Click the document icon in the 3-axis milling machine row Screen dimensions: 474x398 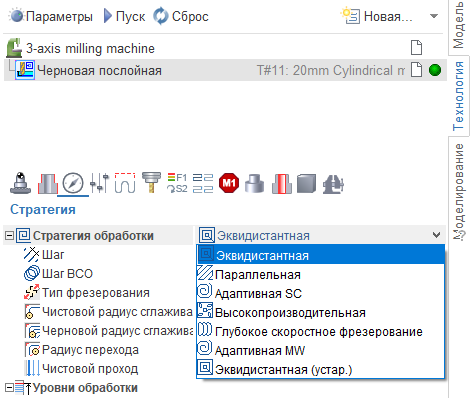(416, 48)
